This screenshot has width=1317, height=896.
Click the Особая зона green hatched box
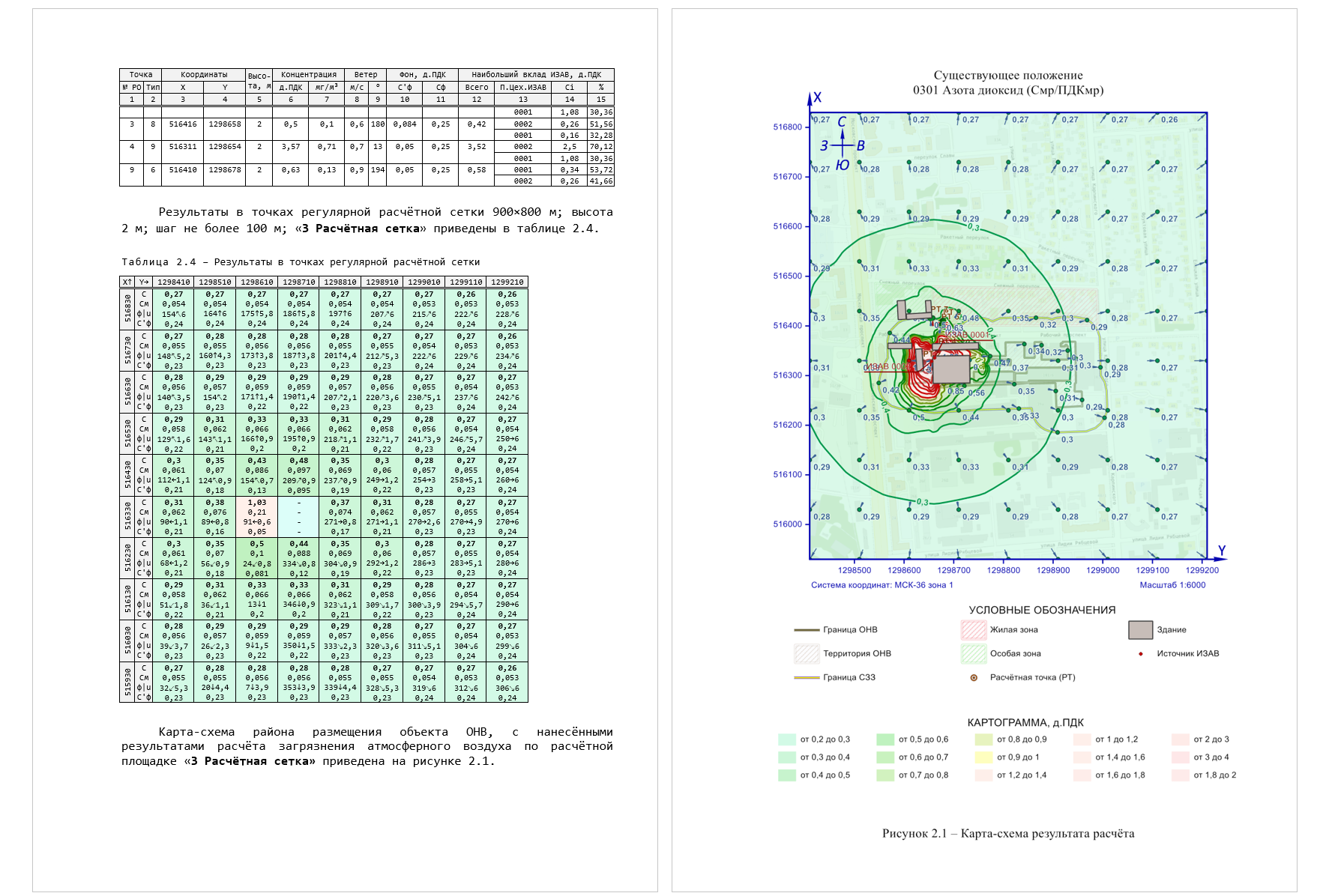[974, 654]
